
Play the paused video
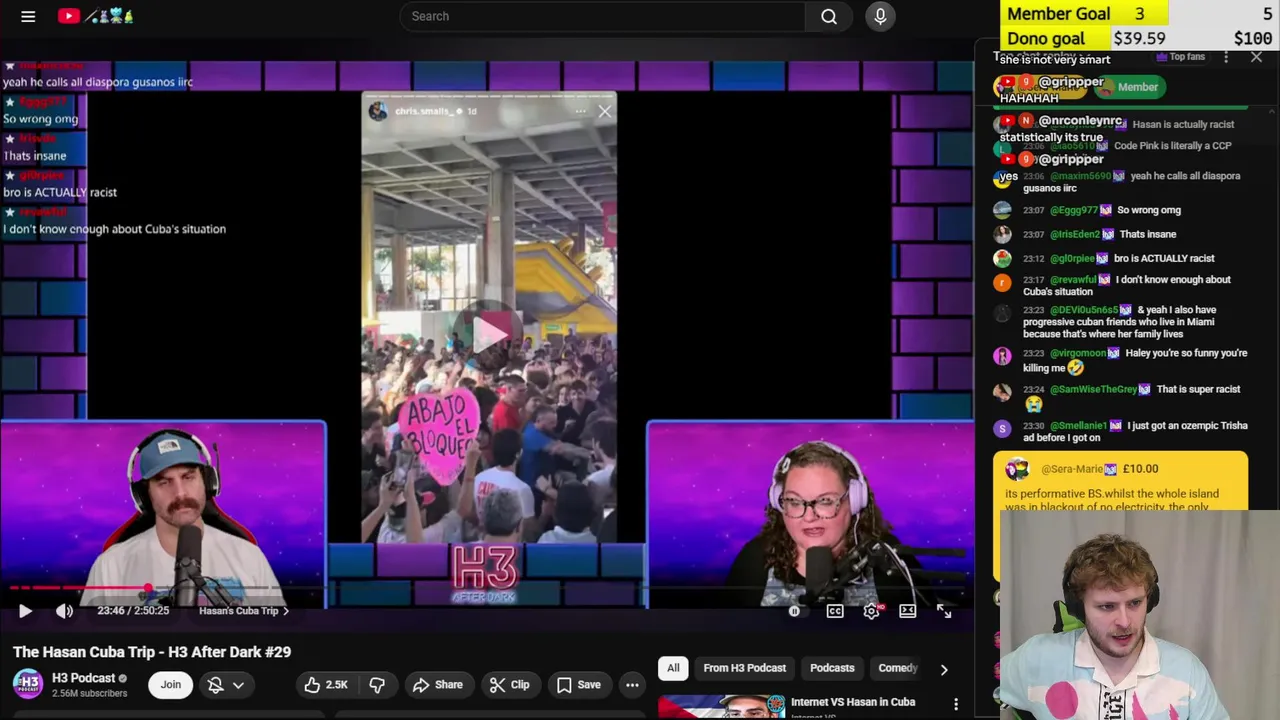[x=25, y=611]
